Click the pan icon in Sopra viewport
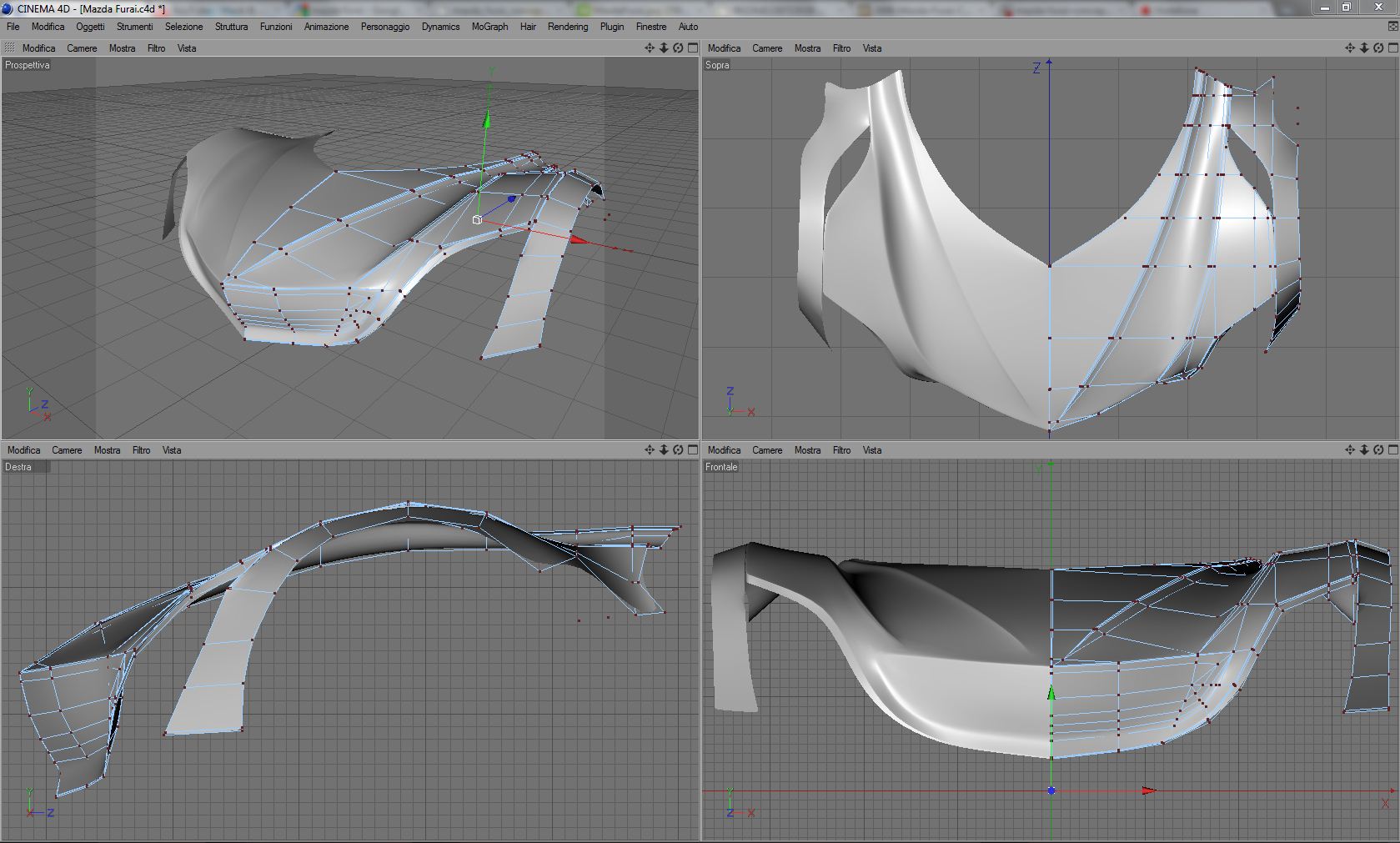Image resolution: width=1400 pixels, height=843 pixels. [1350, 48]
